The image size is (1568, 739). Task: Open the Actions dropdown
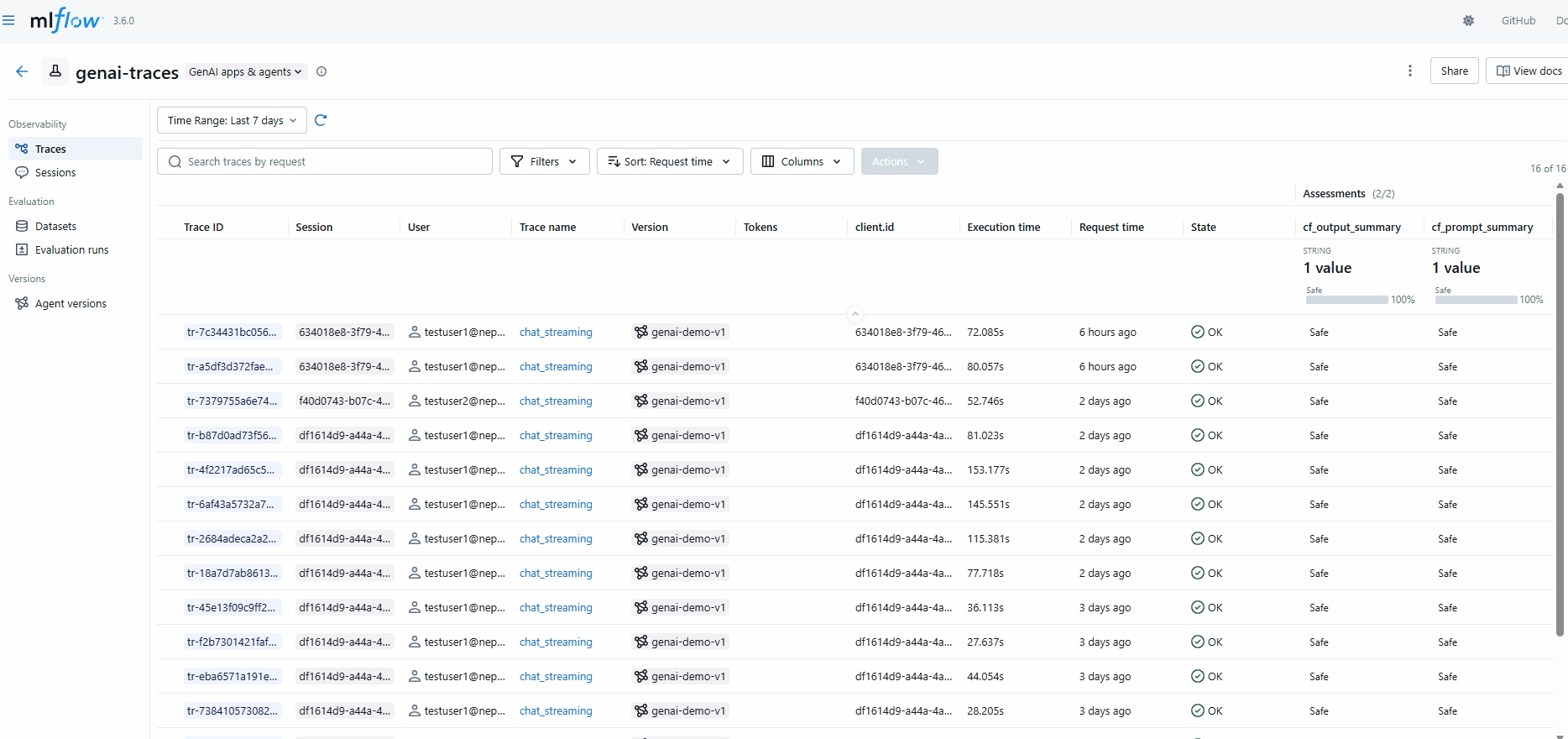pyautogui.click(x=899, y=161)
